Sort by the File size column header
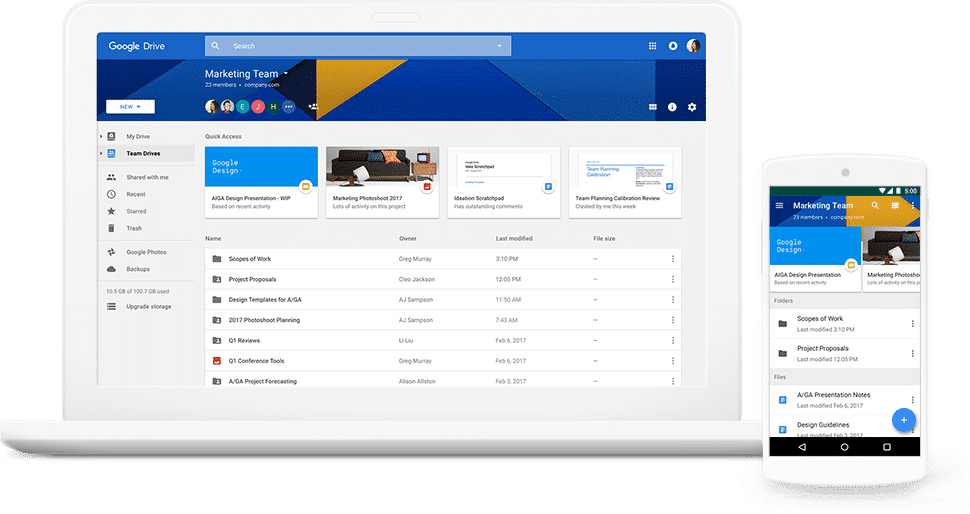 604,238
